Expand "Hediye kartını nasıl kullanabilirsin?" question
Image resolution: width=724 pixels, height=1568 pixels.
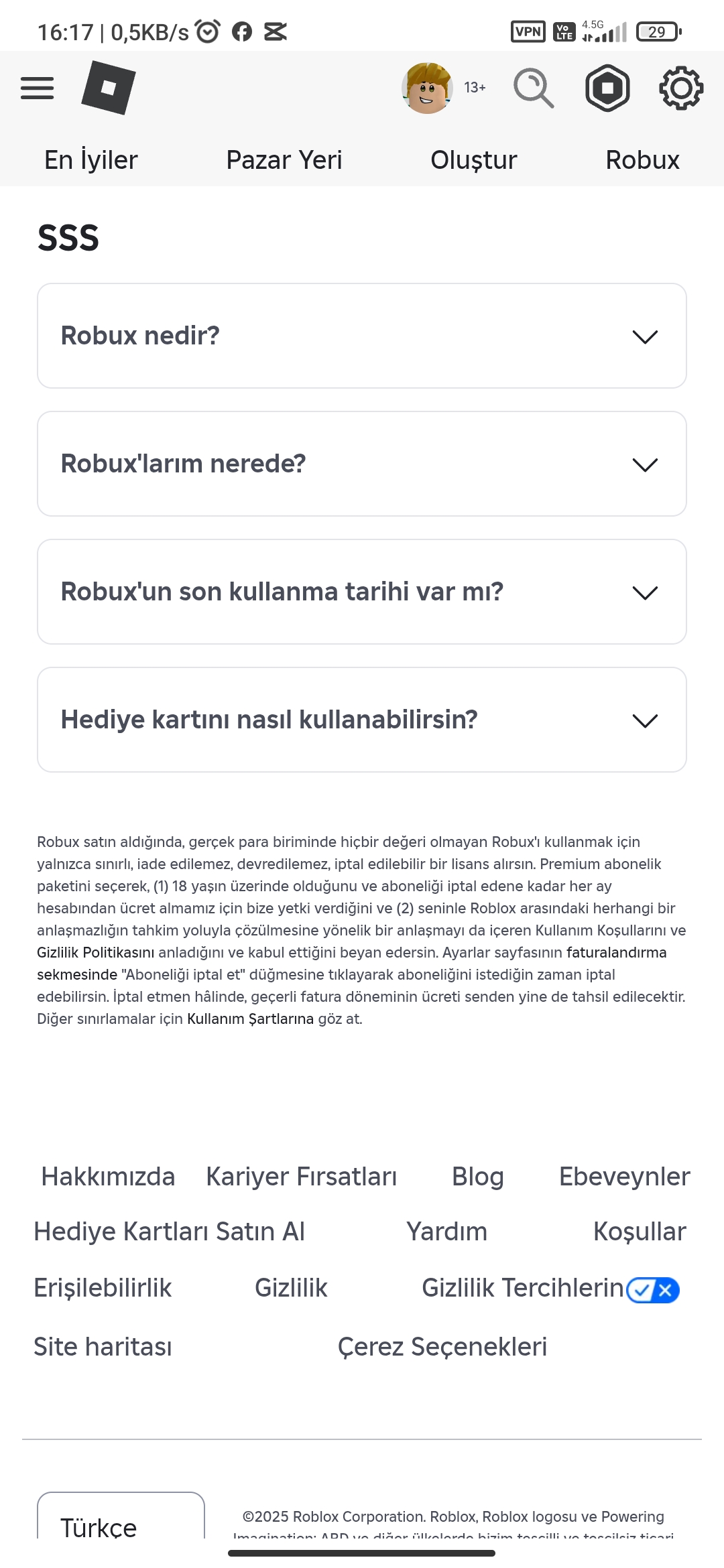tap(362, 720)
